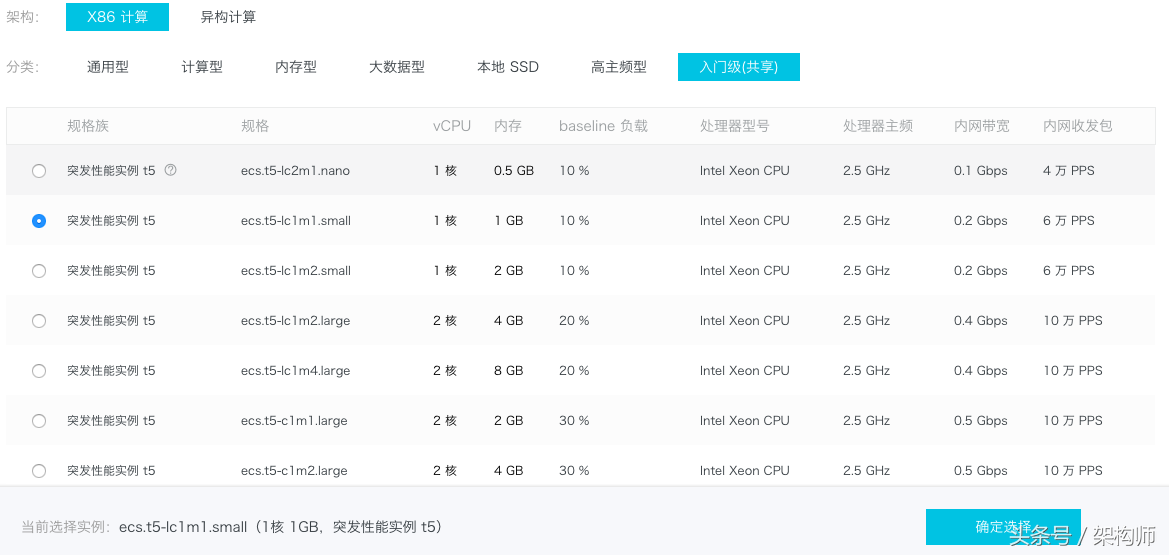Select radio for ecs.t5-lc1m4.large

pos(39,371)
